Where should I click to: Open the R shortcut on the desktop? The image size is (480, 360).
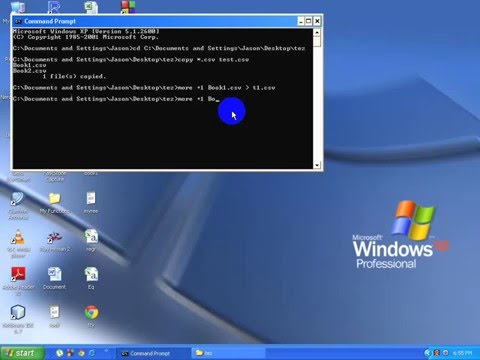tap(54, 7)
